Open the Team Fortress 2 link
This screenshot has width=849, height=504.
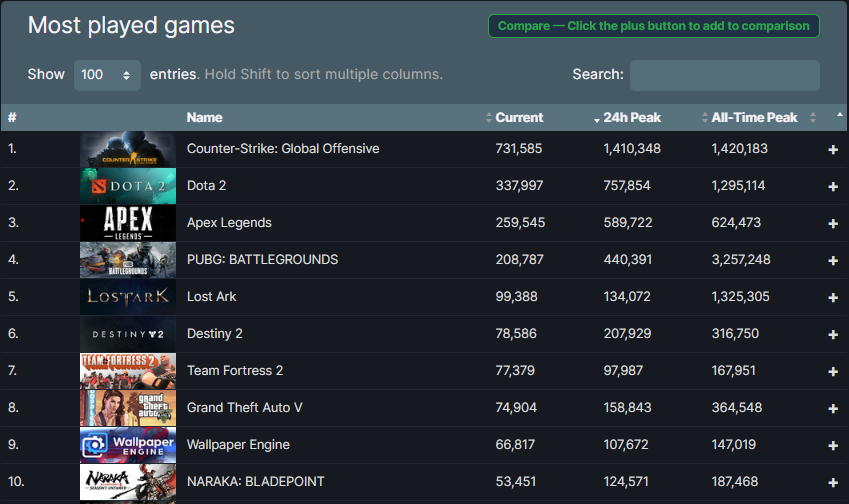(235, 371)
